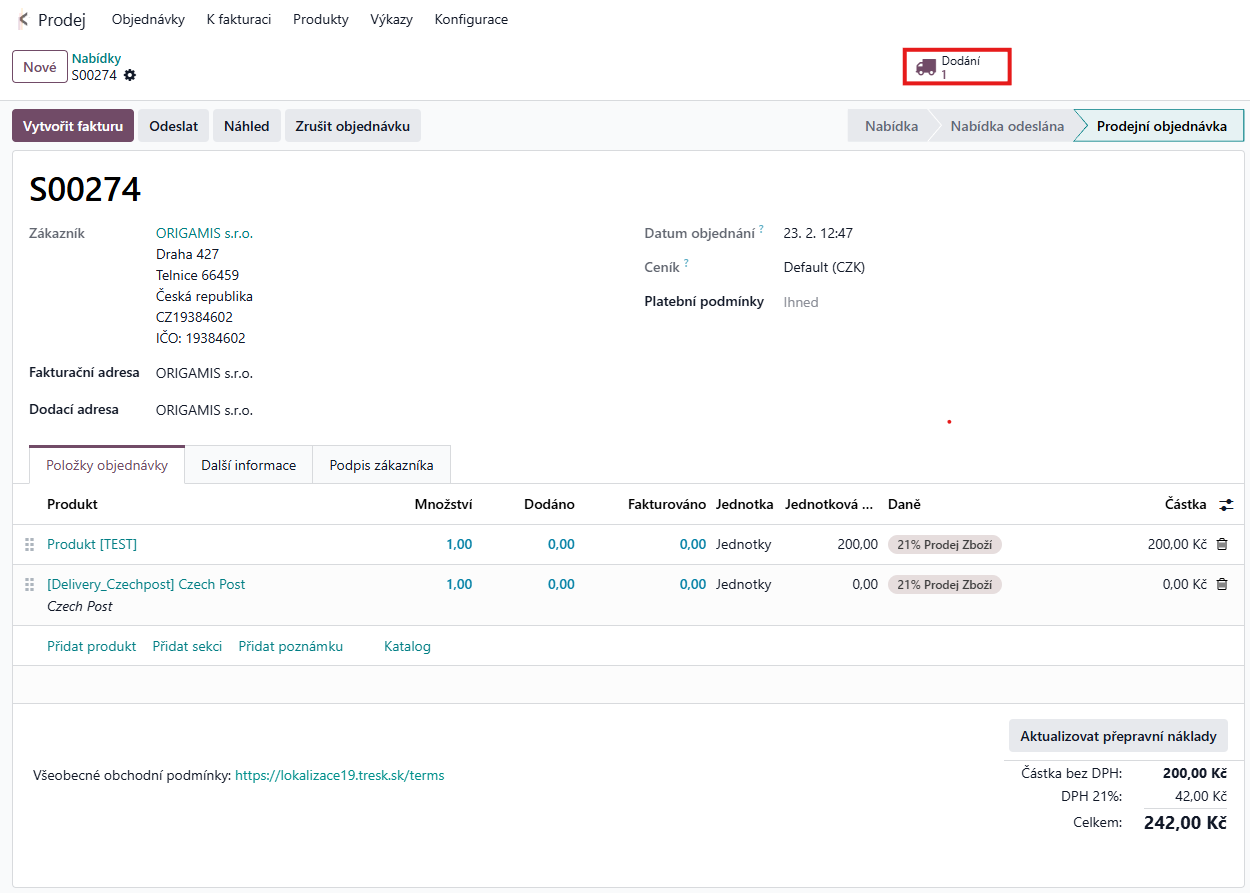
Task: Open the ORIGAMIS s.r.o. customer link
Action: [x=204, y=233]
